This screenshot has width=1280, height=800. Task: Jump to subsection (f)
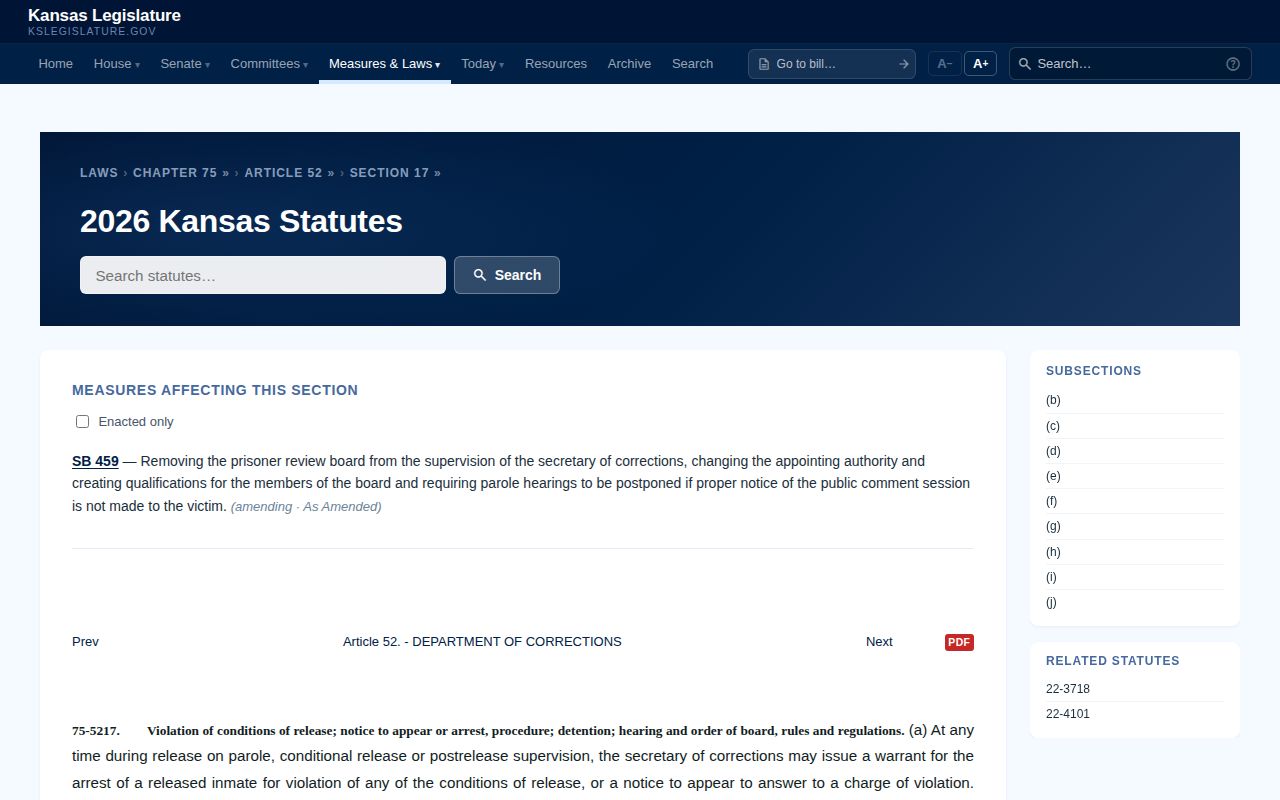[1052, 501]
